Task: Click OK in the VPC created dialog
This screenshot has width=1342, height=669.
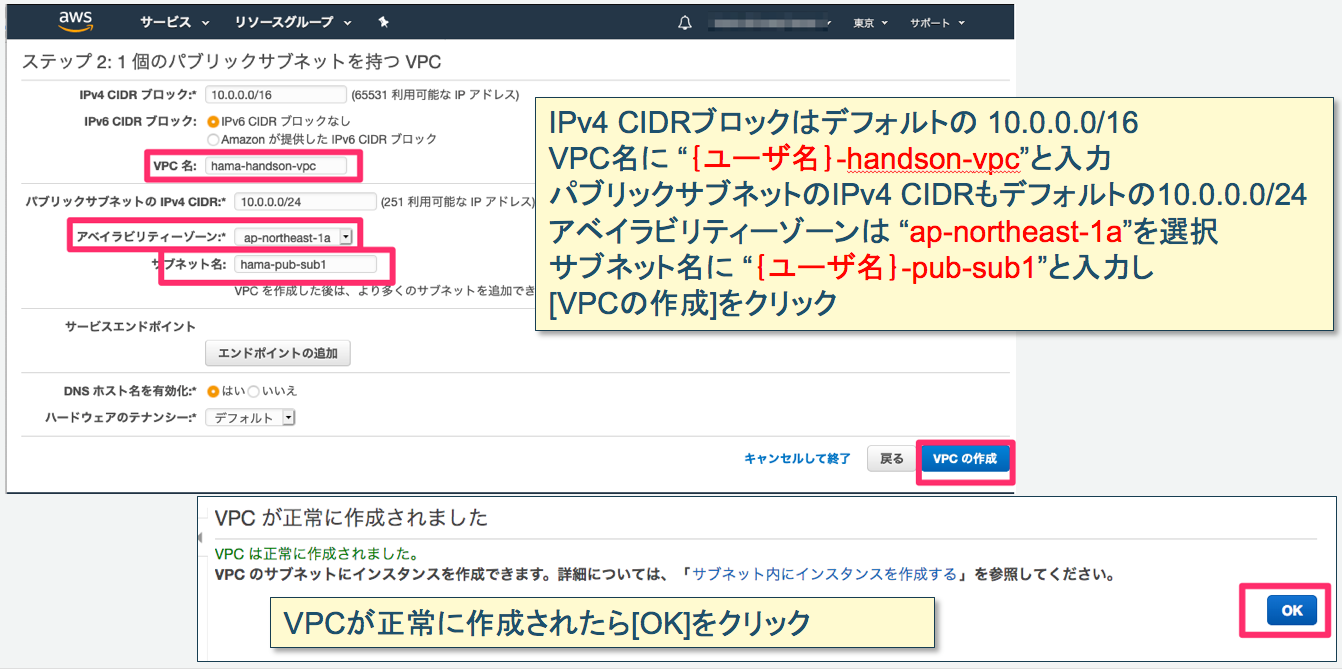Action: (1292, 610)
